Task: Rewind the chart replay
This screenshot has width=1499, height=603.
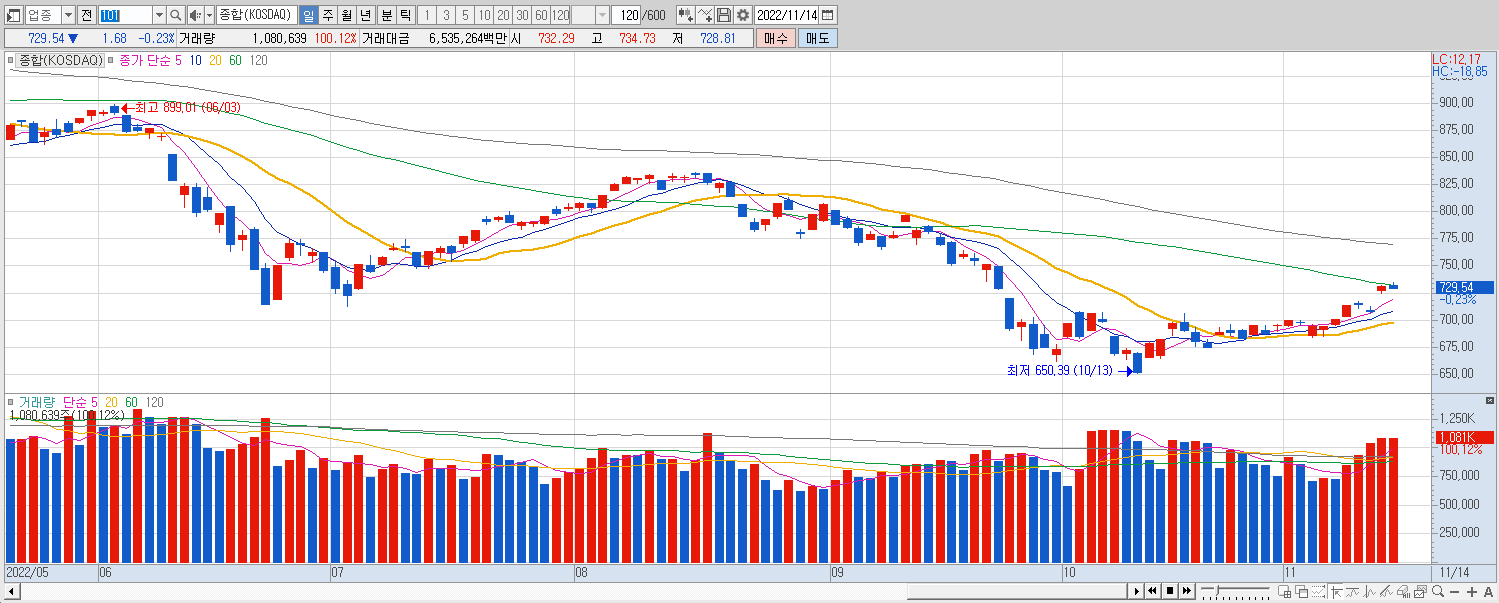Action: tap(1152, 592)
